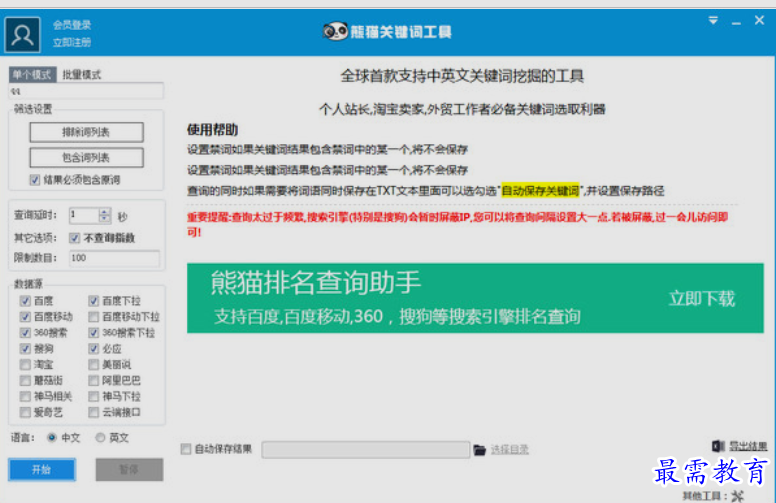Open the 立即注册 register link

tap(72, 42)
